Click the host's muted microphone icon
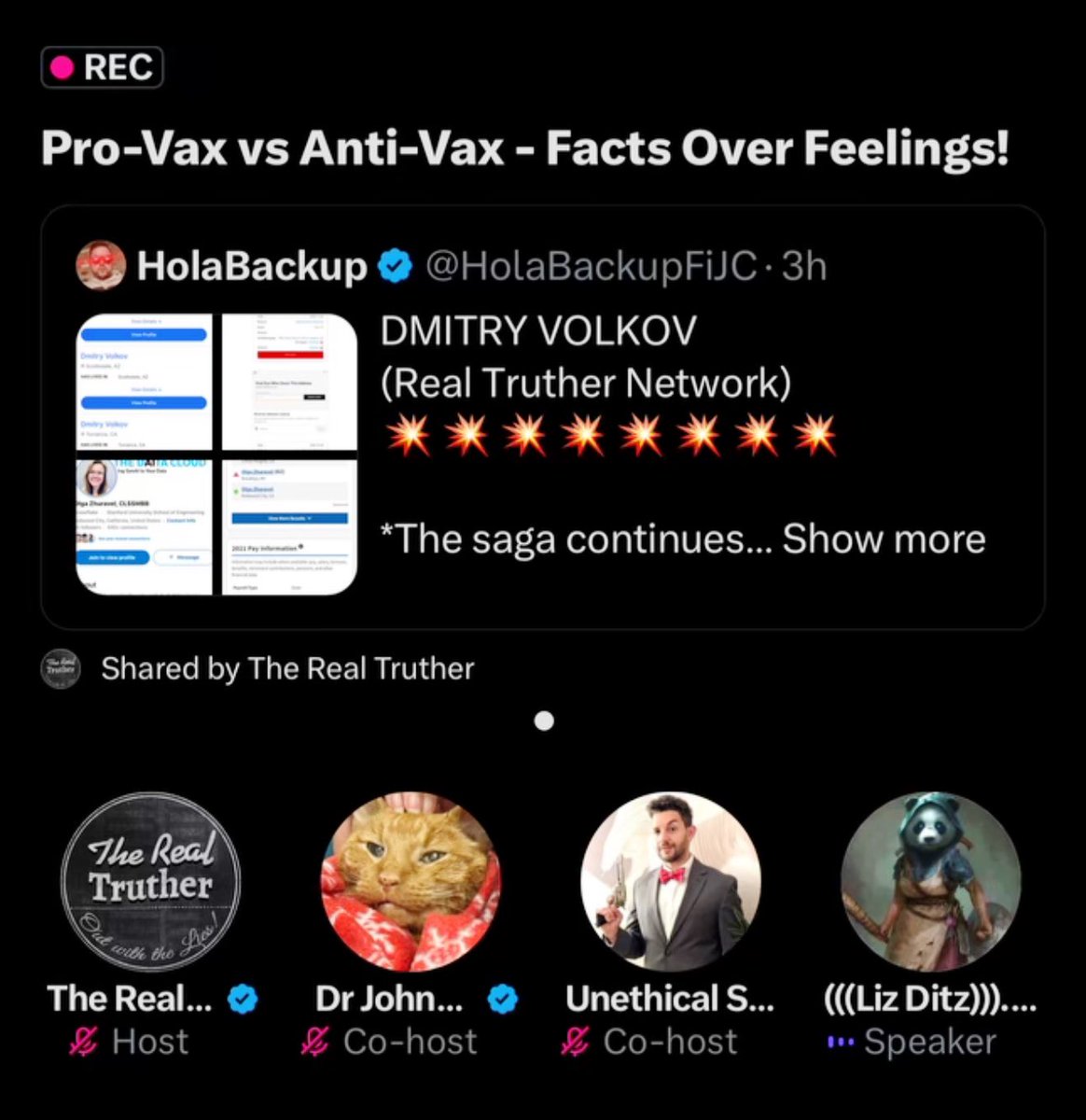 (x=83, y=1042)
